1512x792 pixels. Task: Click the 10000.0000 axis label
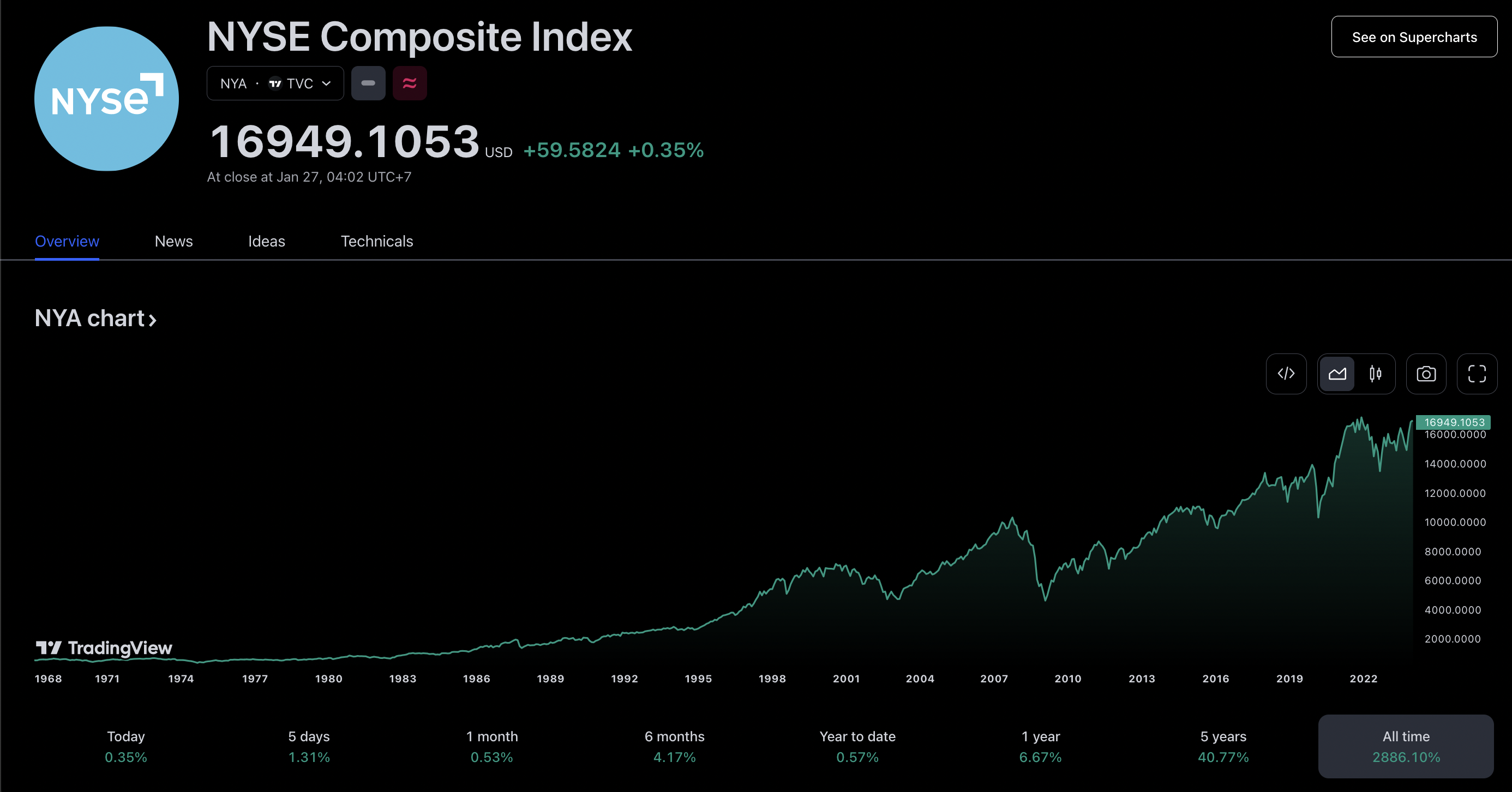click(x=1455, y=522)
